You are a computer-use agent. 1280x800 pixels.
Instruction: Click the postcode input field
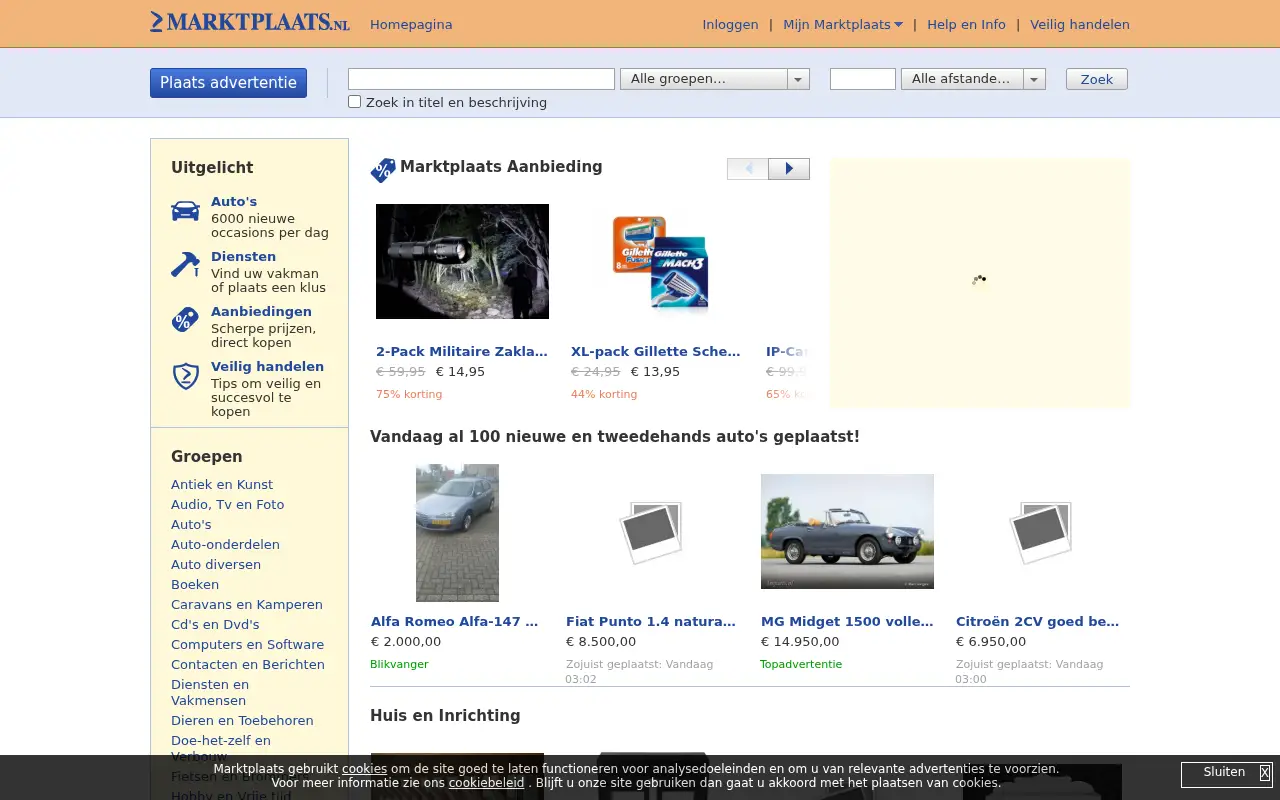tap(862, 79)
